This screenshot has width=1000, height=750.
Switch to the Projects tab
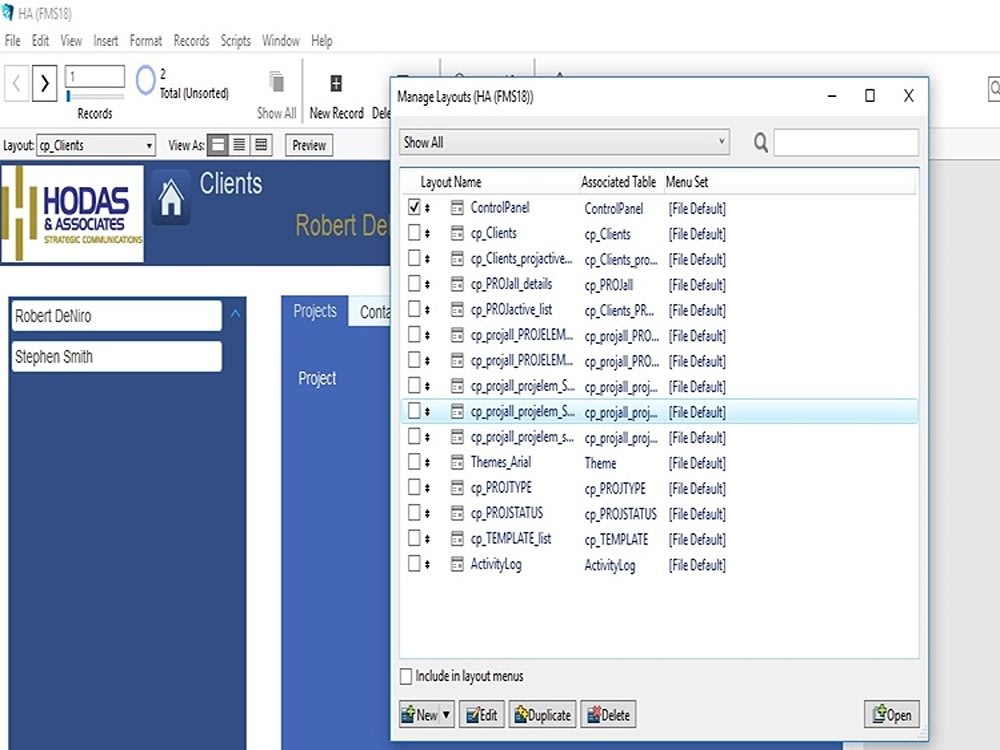point(314,311)
